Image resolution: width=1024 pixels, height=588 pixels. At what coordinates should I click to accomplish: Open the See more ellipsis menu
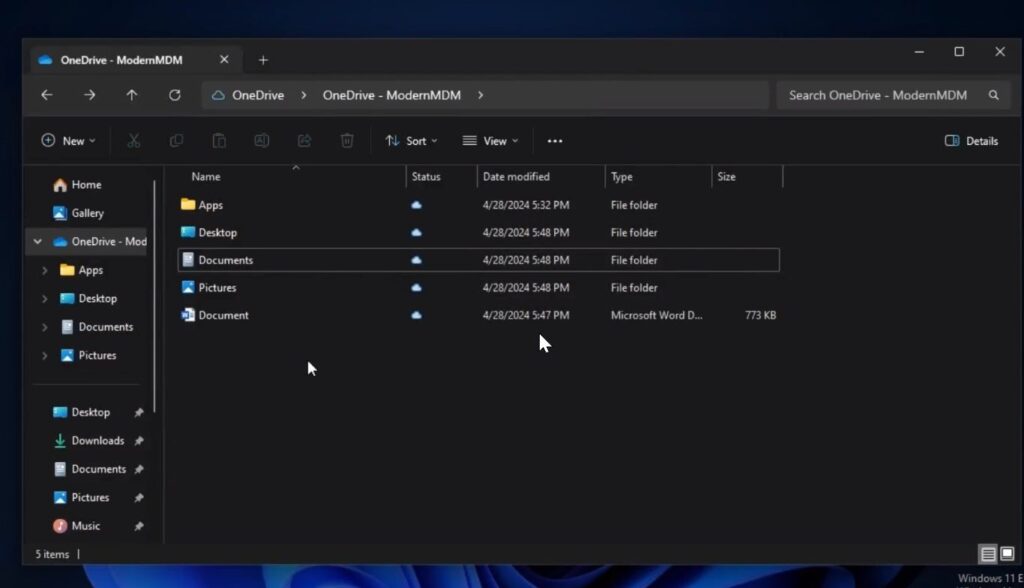click(x=555, y=141)
